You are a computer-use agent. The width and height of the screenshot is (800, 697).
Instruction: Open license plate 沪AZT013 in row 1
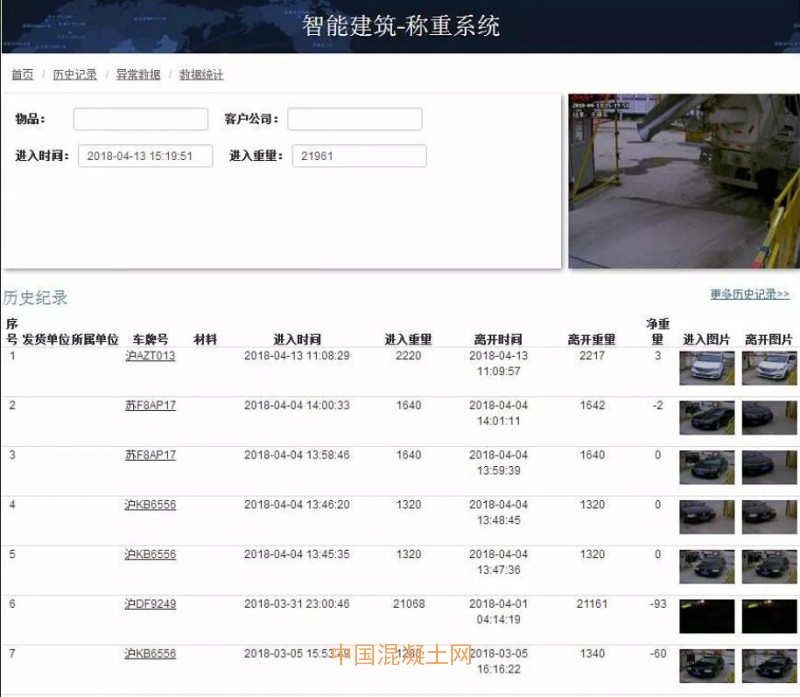click(150, 356)
